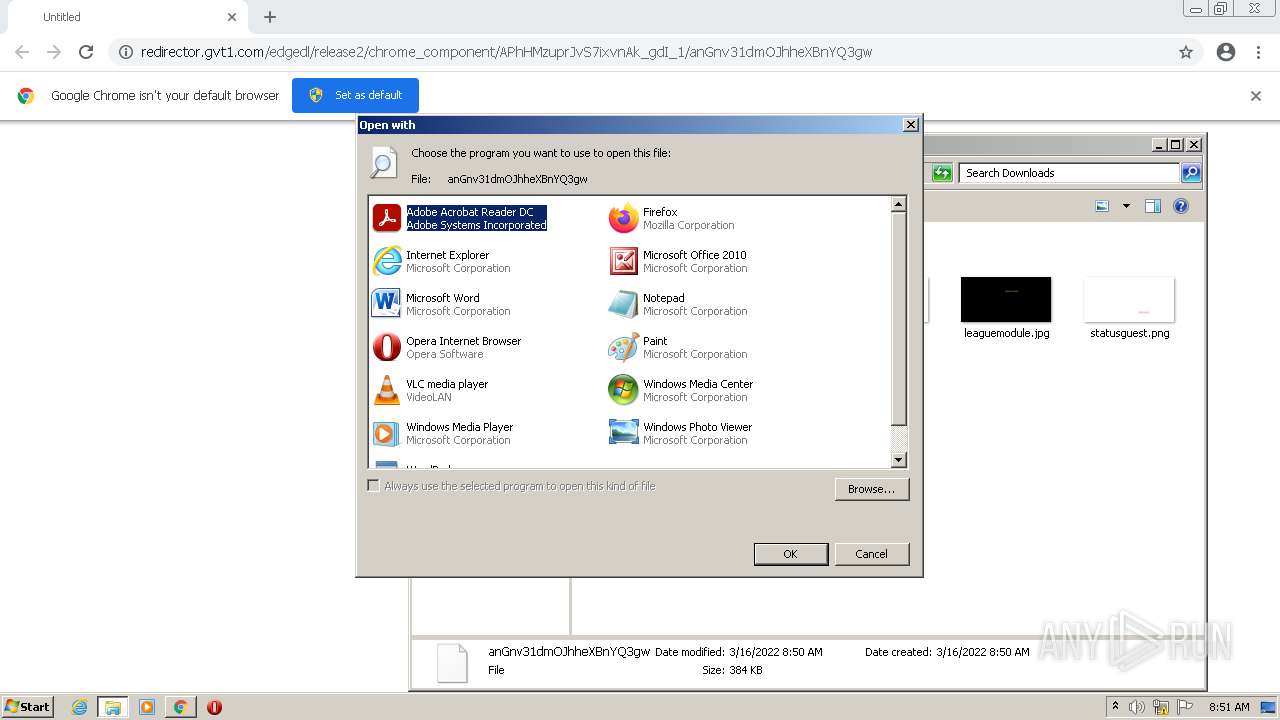Change Explorer view icon
The image size is (1280, 720).
click(x=1102, y=206)
